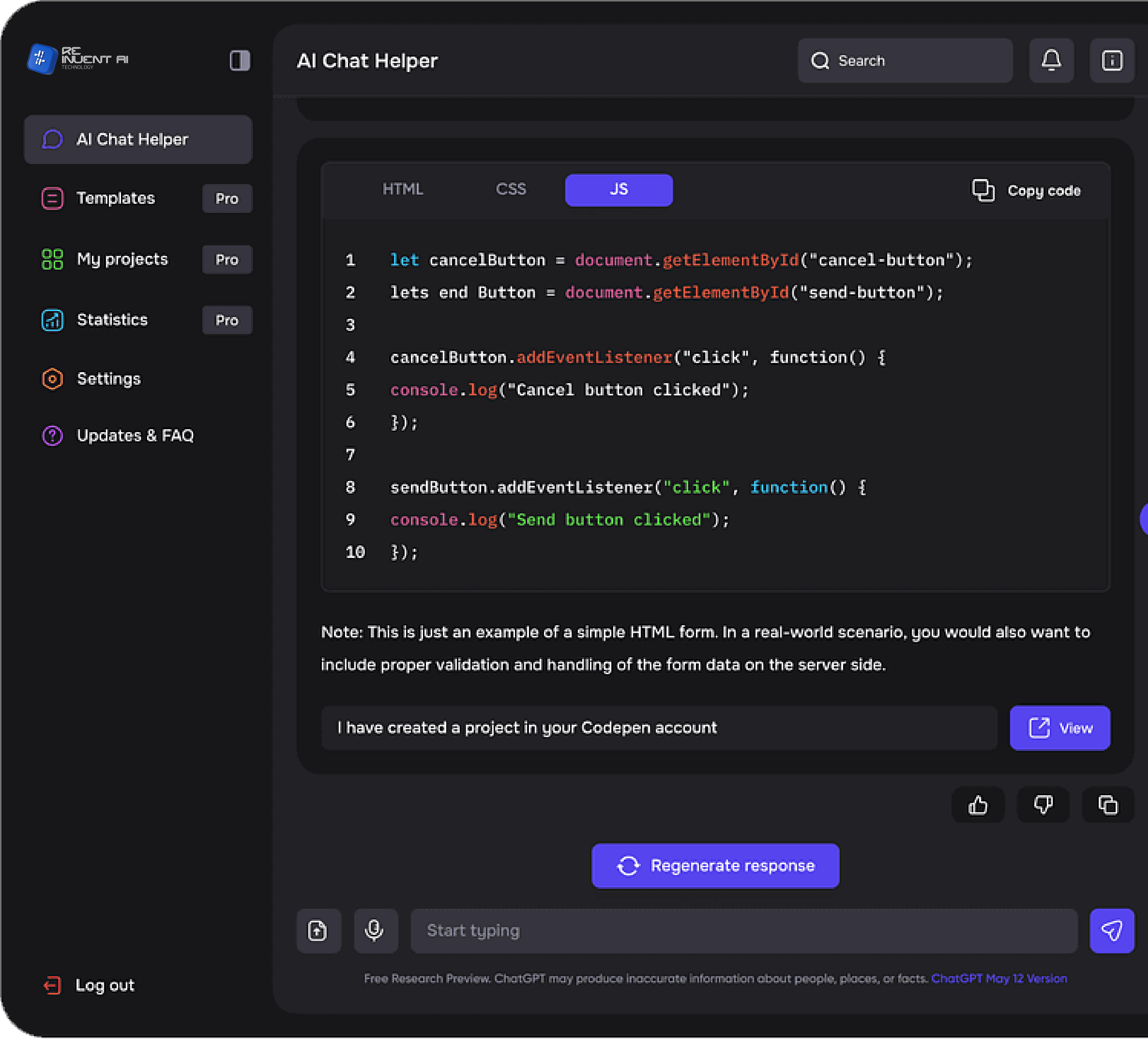Image resolution: width=1148 pixels, height=1039 pixels.
Task: Click the notifications bell icon
Action: point(1051,60)
